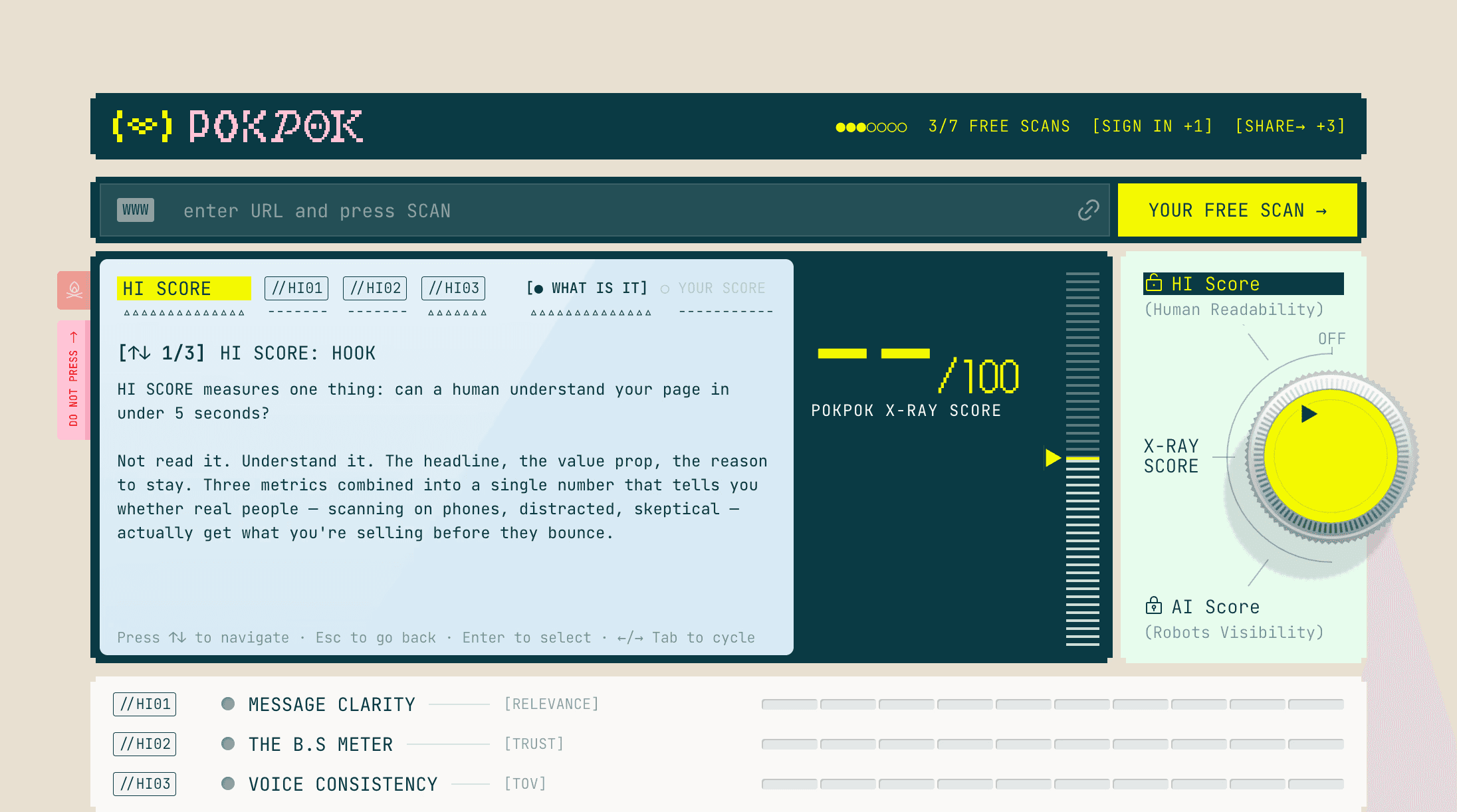This screenshot has width=1457, height=812.
Task: Click the lock icon next to AI Score
Action: (1154, 605)
